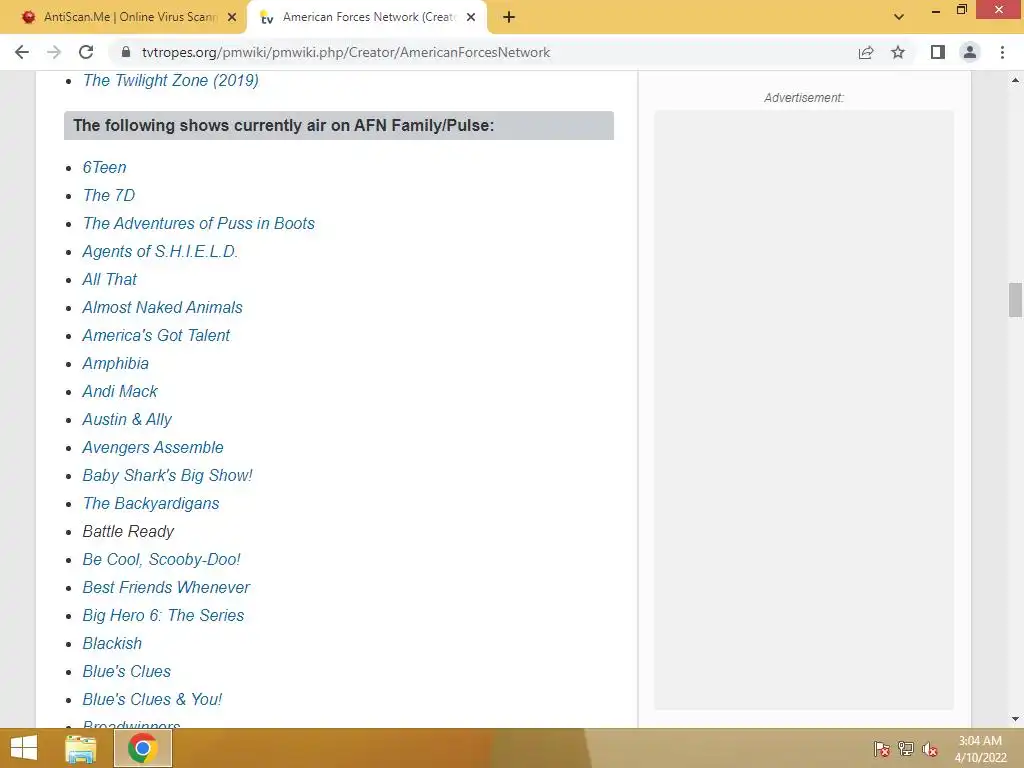The image size is (1024, 768).
Task: Open Baby Shark's Big Show! link
Action: (x=167, y=476)
